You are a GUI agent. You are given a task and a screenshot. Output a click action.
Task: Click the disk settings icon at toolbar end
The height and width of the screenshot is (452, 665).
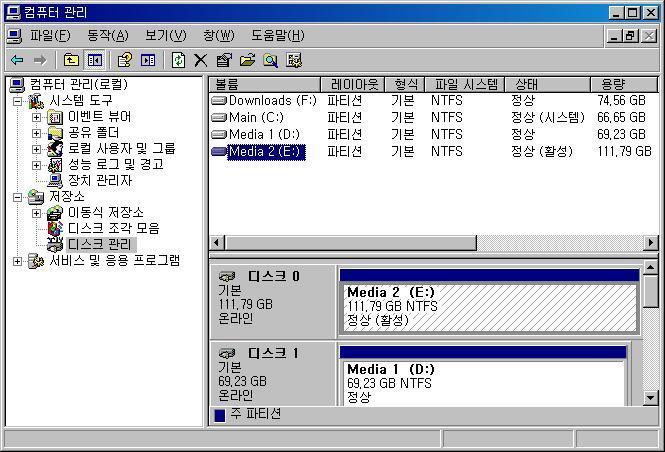click(293, 60)
